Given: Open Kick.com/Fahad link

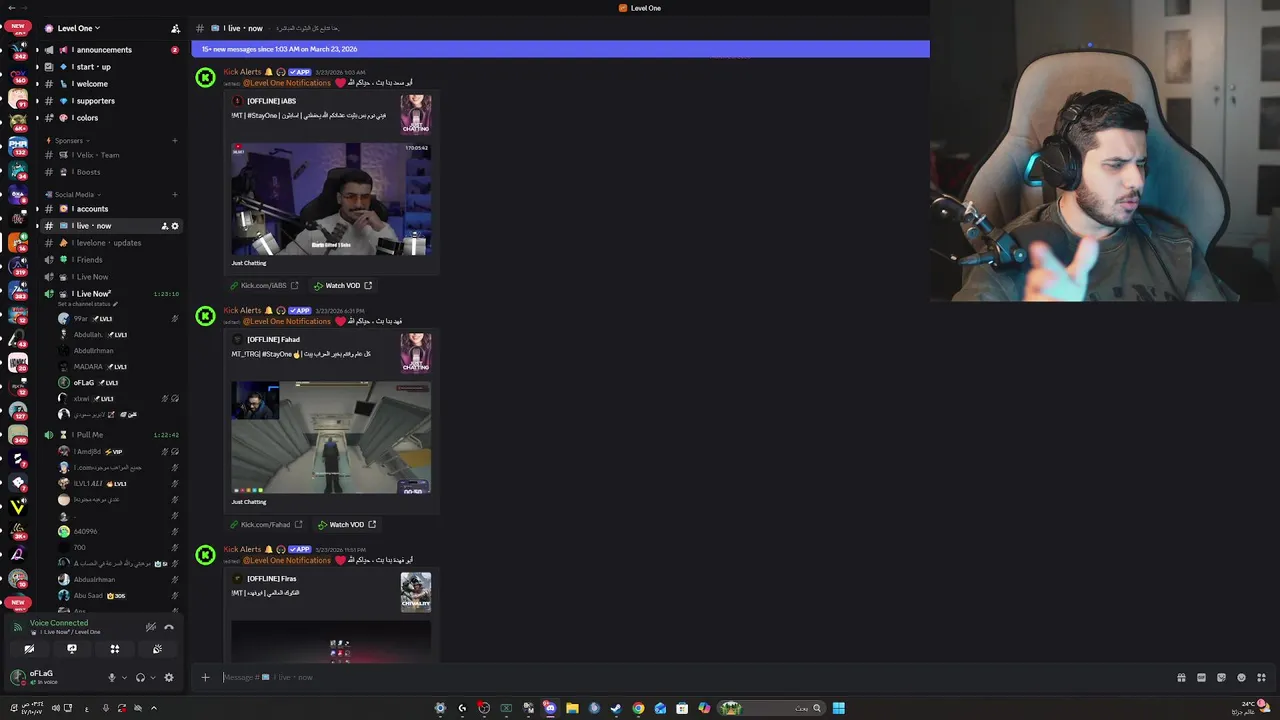Looking at the screenshot, I should point(266,525).
